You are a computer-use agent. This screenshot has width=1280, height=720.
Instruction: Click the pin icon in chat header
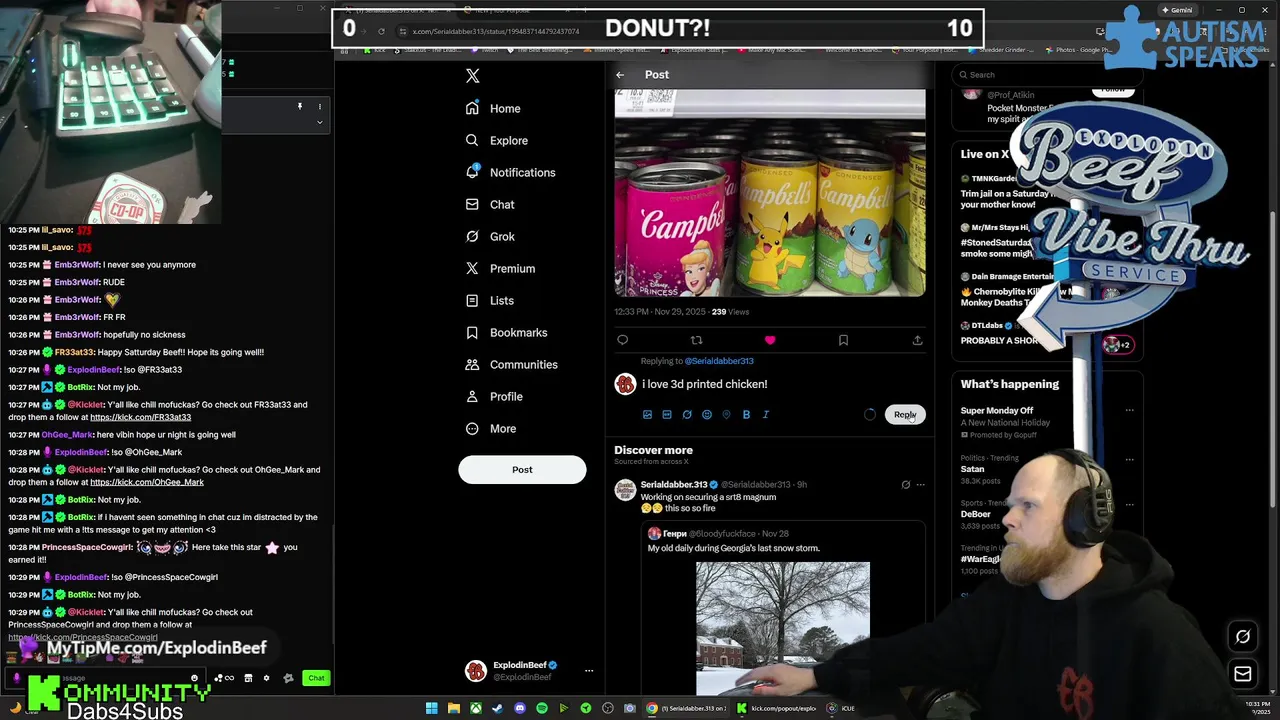tap(299, 106)
